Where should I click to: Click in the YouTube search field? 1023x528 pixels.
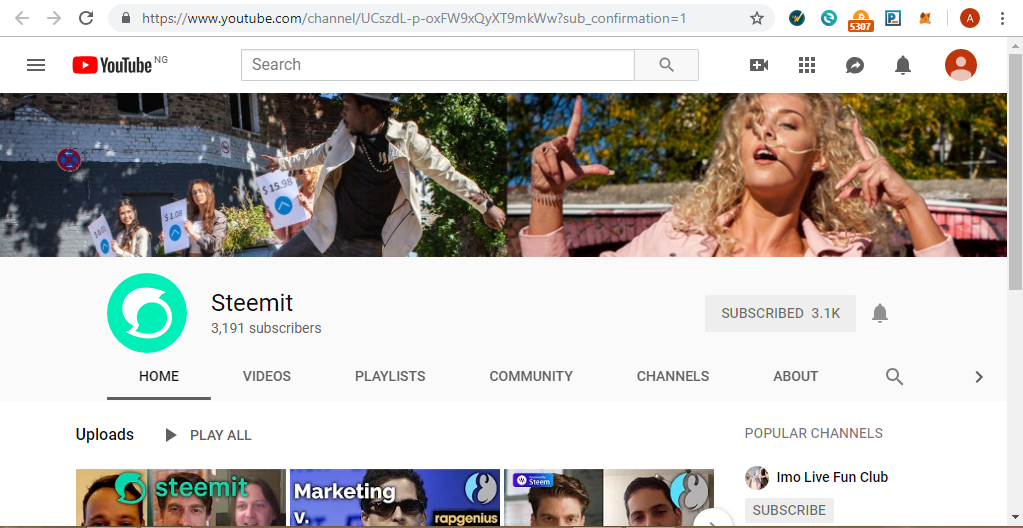(x=438, y=65)
